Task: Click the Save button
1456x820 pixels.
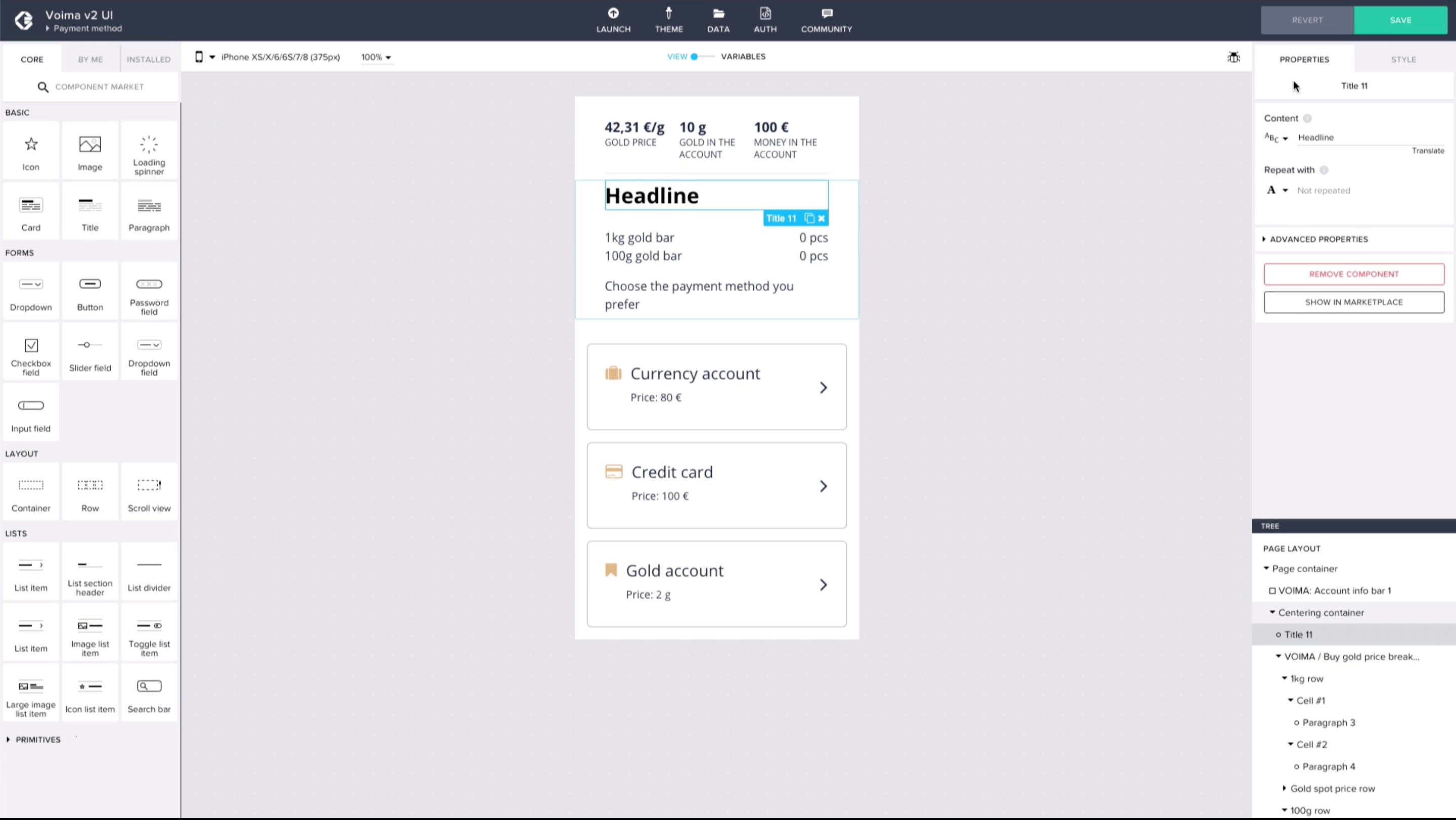Action: coord(1400,20)
